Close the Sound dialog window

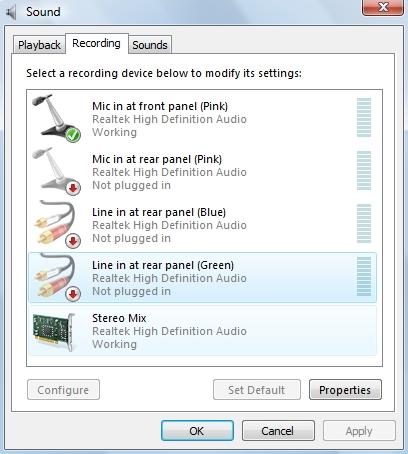tap(383, 7)
